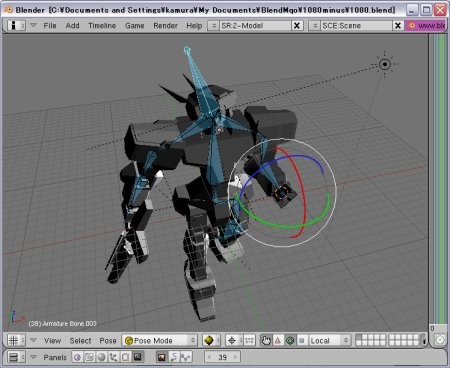Open the scene browse dropdown
Viewport: 450px width, 368px height.
(315, 26)
